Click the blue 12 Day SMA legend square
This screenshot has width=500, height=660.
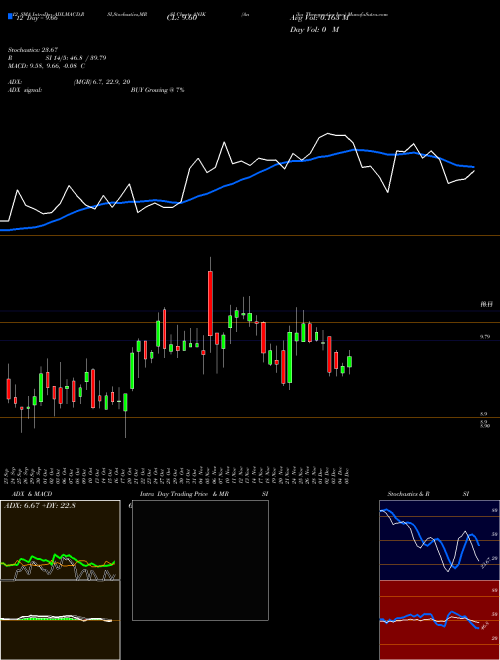10,17
